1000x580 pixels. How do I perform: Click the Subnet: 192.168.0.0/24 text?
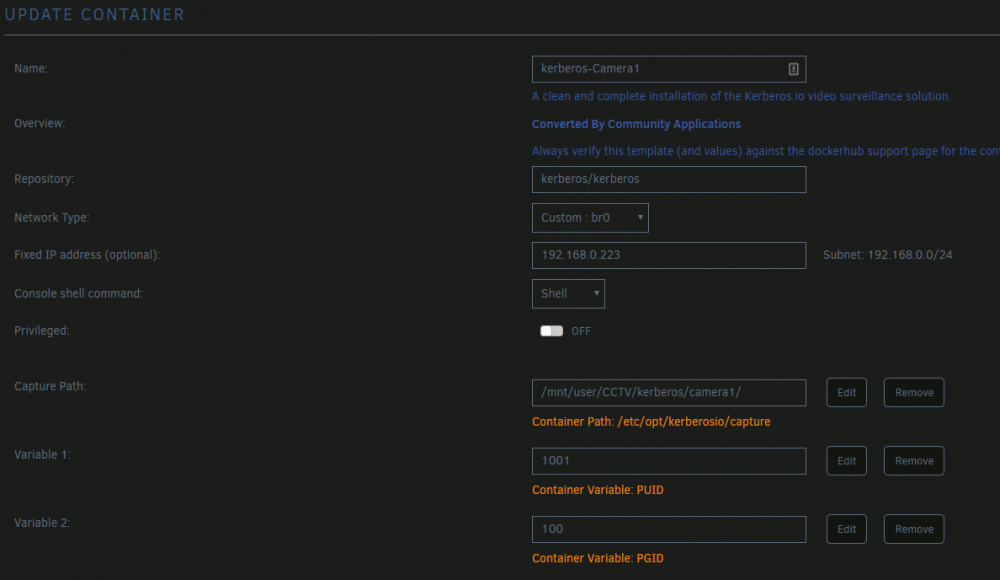pyautogui.click(x=887, y=255)
